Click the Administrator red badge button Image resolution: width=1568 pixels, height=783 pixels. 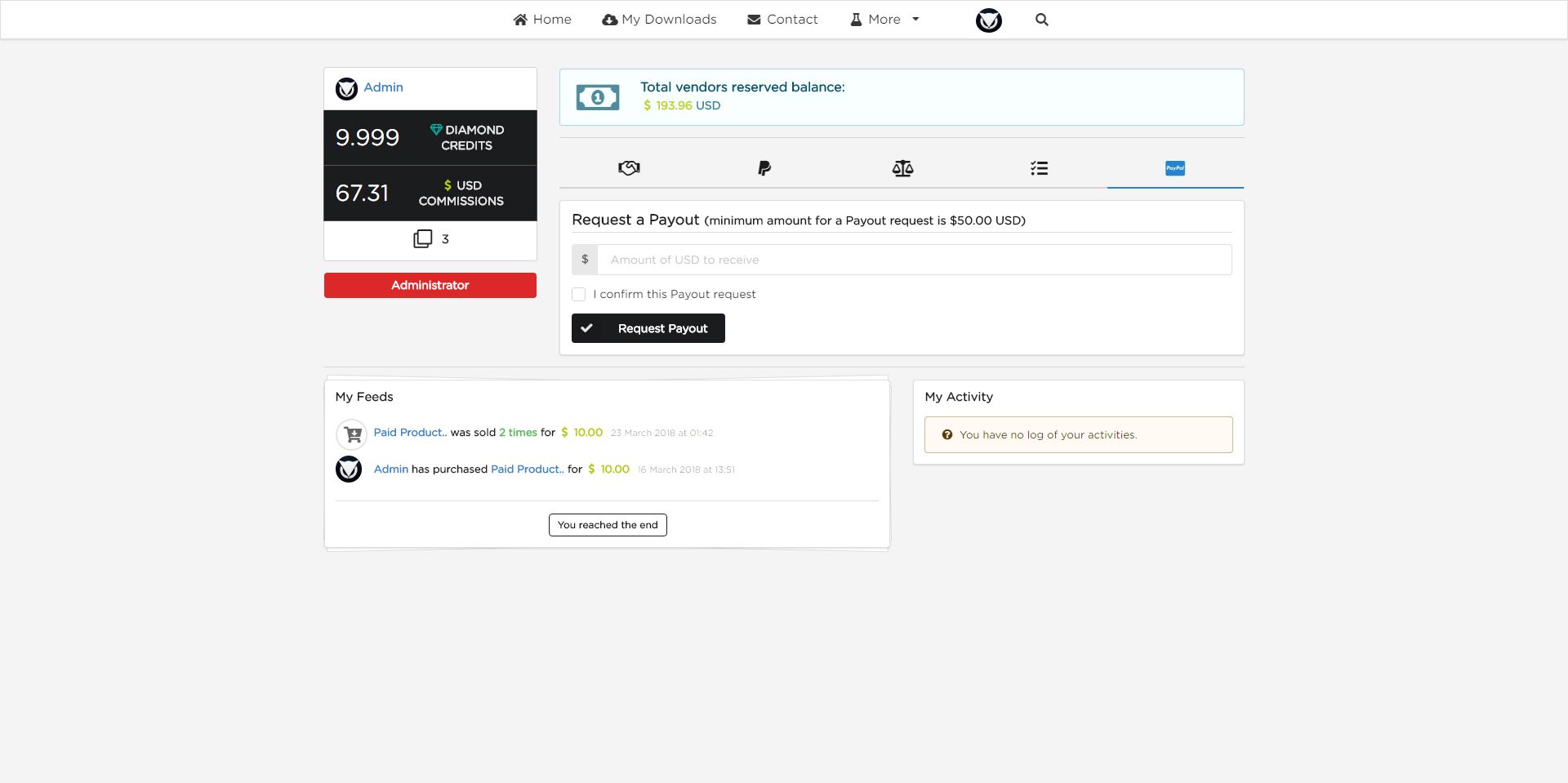click(x=430, y=285)
